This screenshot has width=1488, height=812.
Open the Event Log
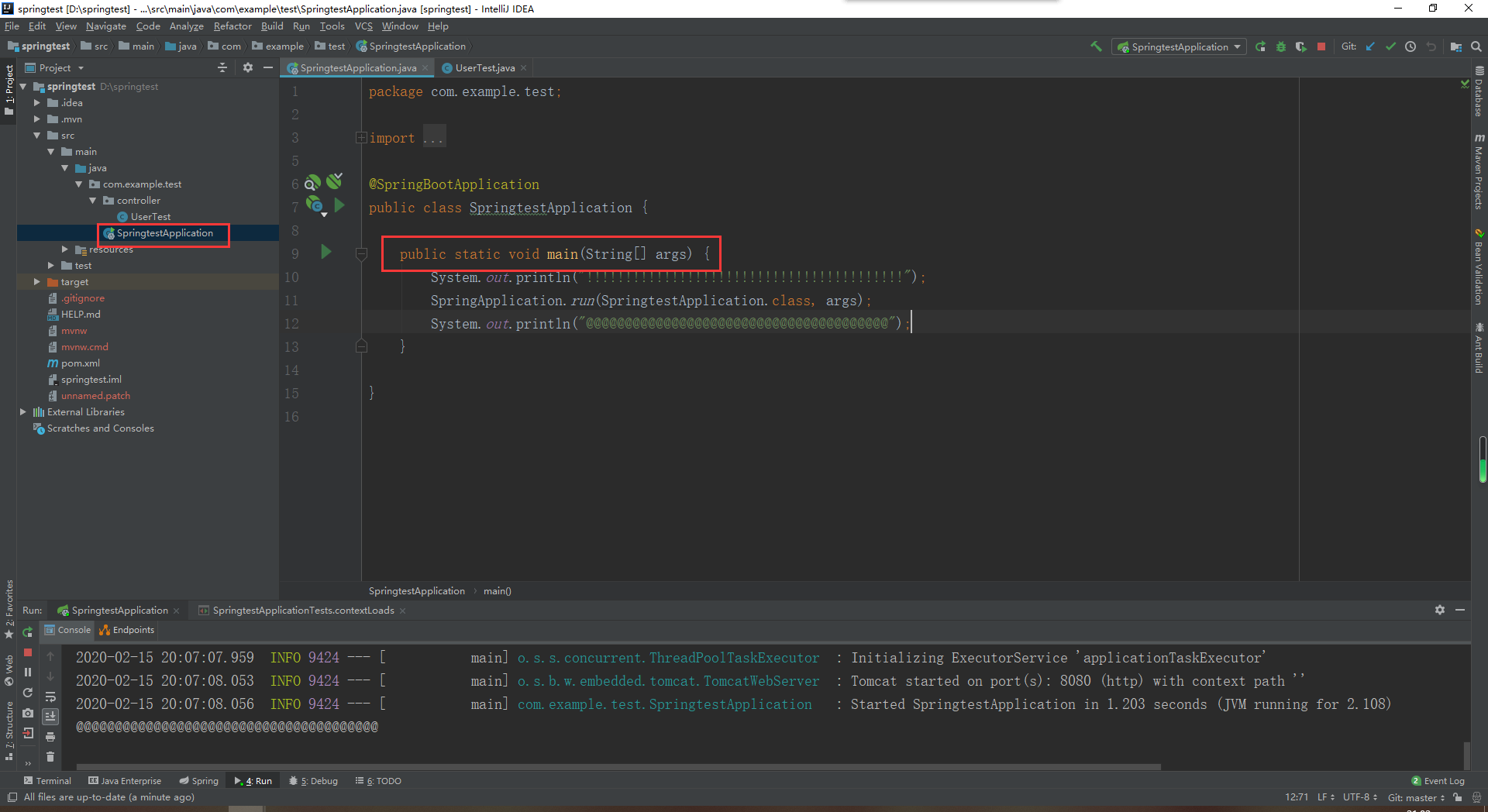(x=1438, y=781)
